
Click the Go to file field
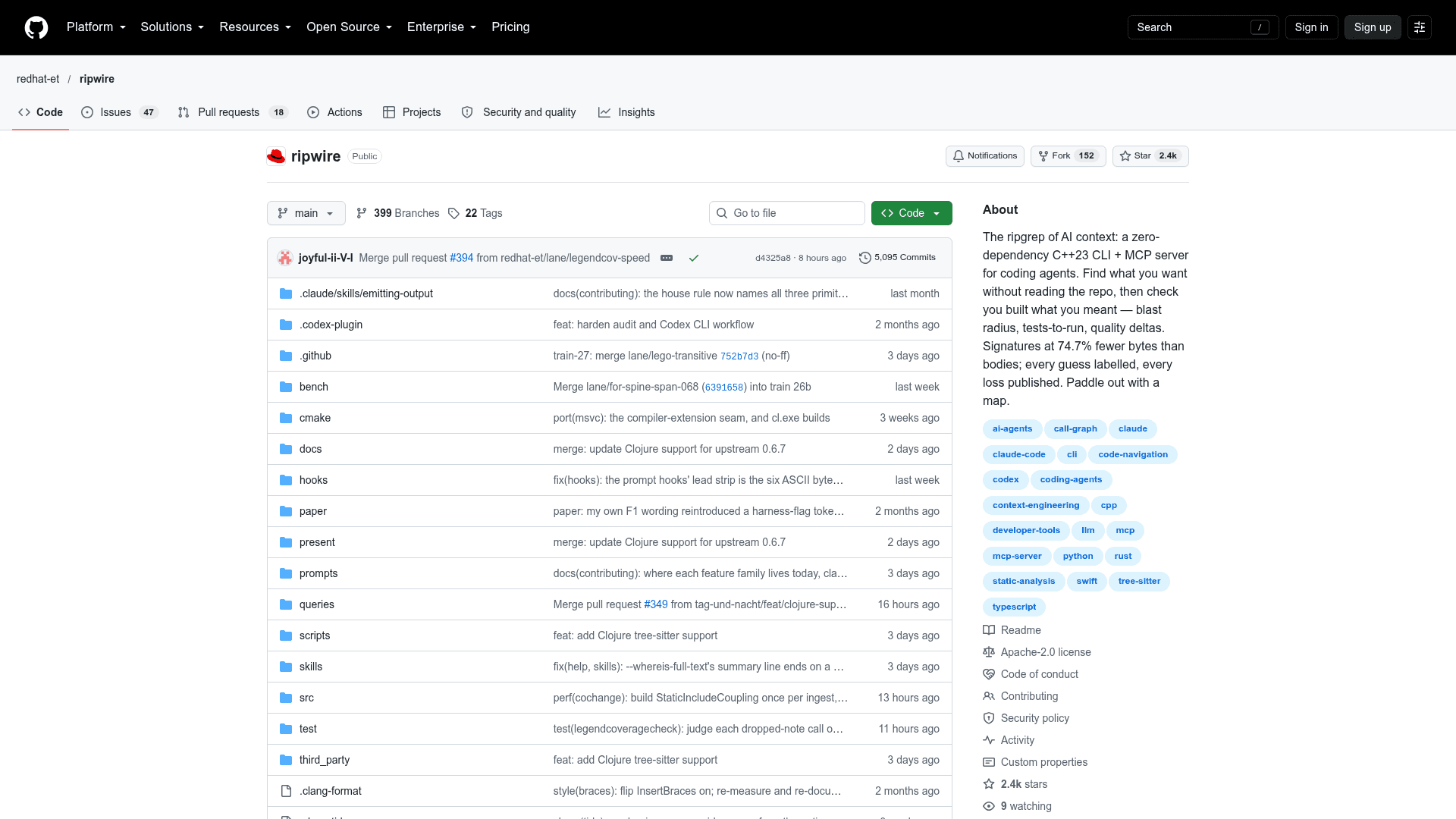[786, 213]
